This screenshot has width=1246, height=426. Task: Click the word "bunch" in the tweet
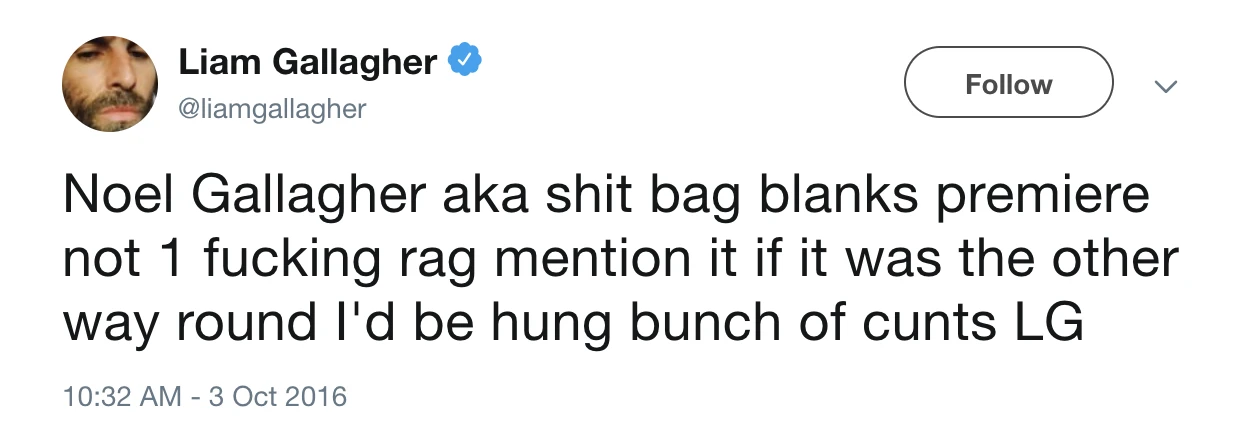[685, 325]
